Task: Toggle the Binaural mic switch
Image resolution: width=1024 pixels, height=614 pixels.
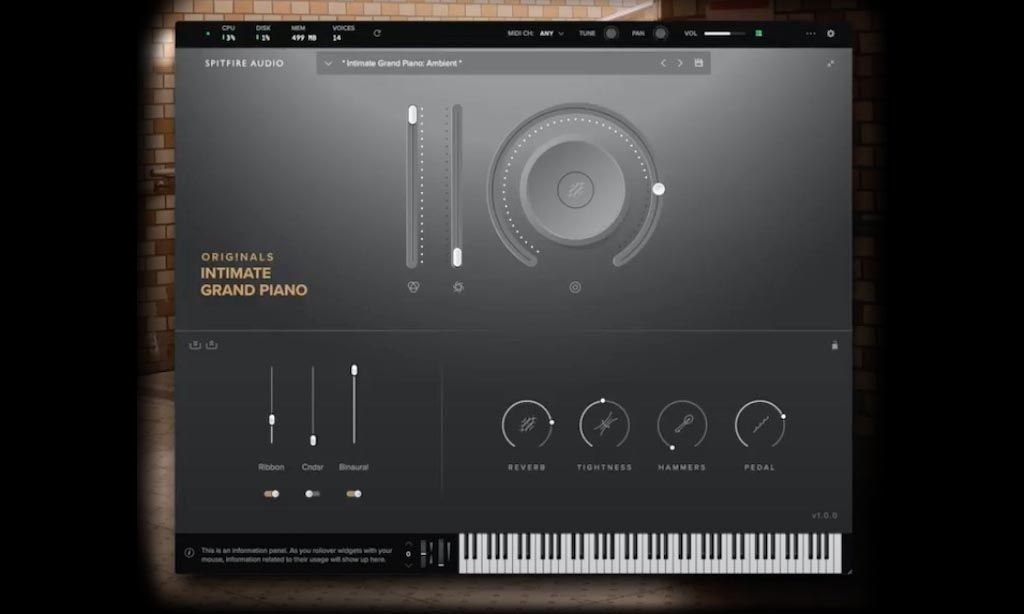Action: [354, 494]
